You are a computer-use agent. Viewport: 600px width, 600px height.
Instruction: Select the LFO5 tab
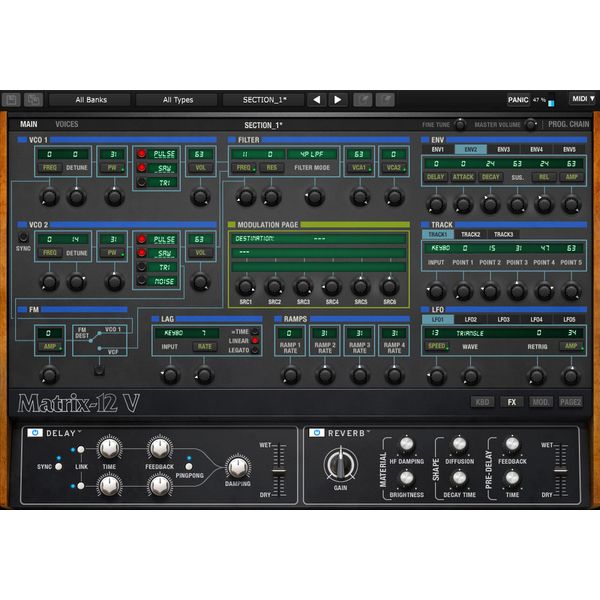(569, 319)
